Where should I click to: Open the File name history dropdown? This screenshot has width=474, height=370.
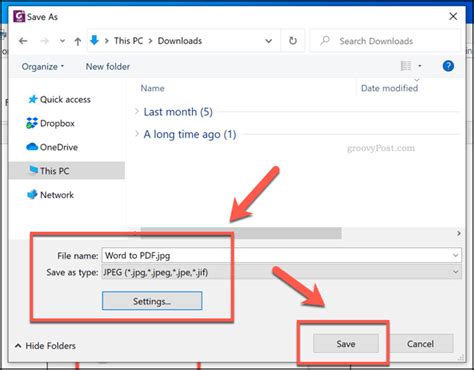coord(455,255)
